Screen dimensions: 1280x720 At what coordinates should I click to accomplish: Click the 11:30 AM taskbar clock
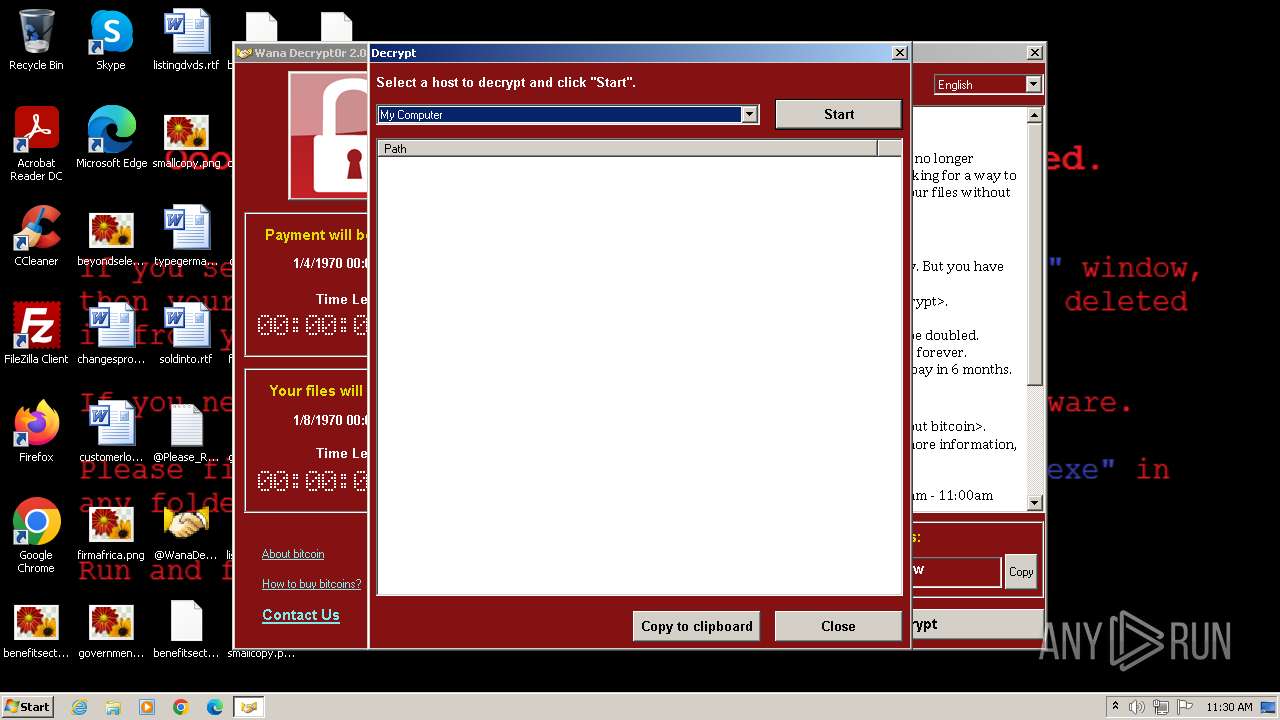1229,707
